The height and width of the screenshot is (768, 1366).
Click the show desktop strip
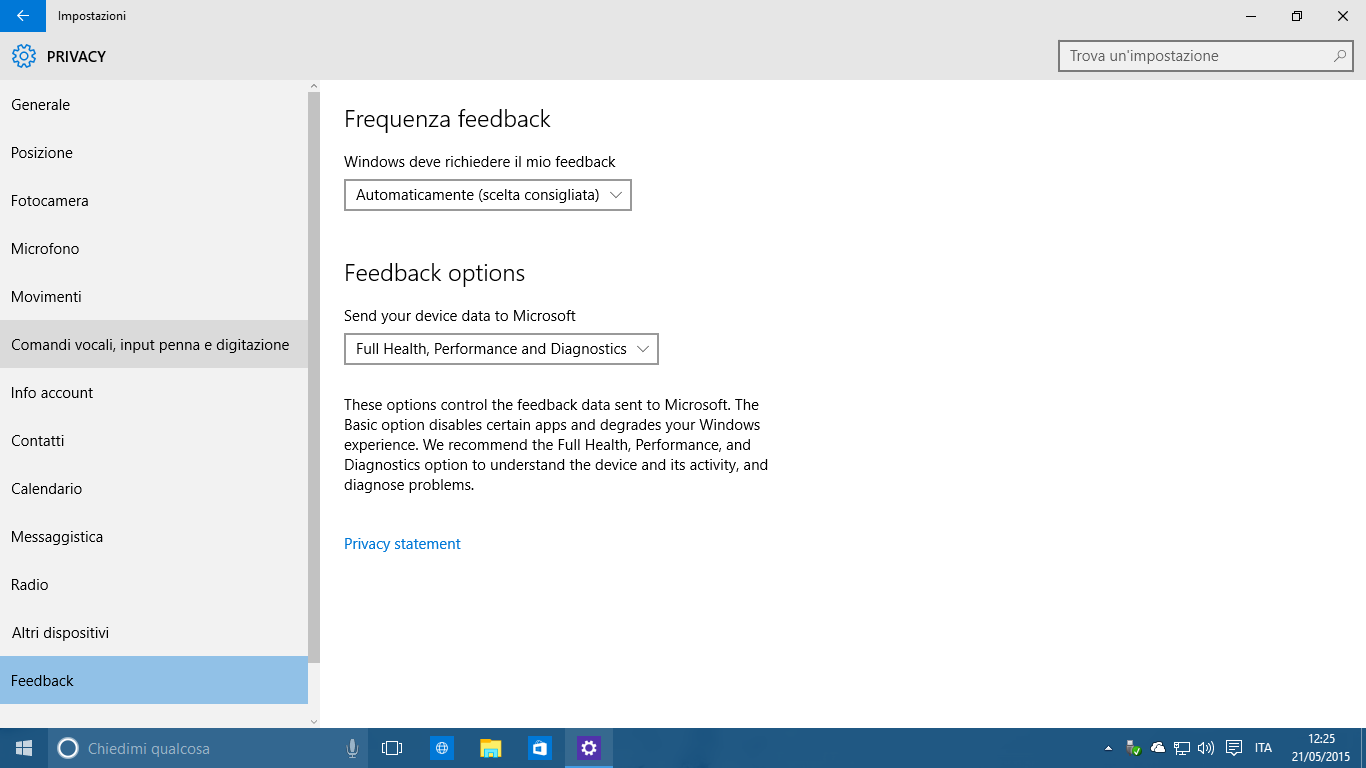1363,748
